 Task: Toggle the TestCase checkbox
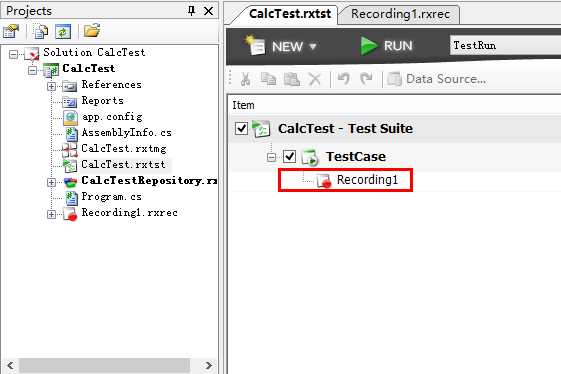tap(289, 156)
